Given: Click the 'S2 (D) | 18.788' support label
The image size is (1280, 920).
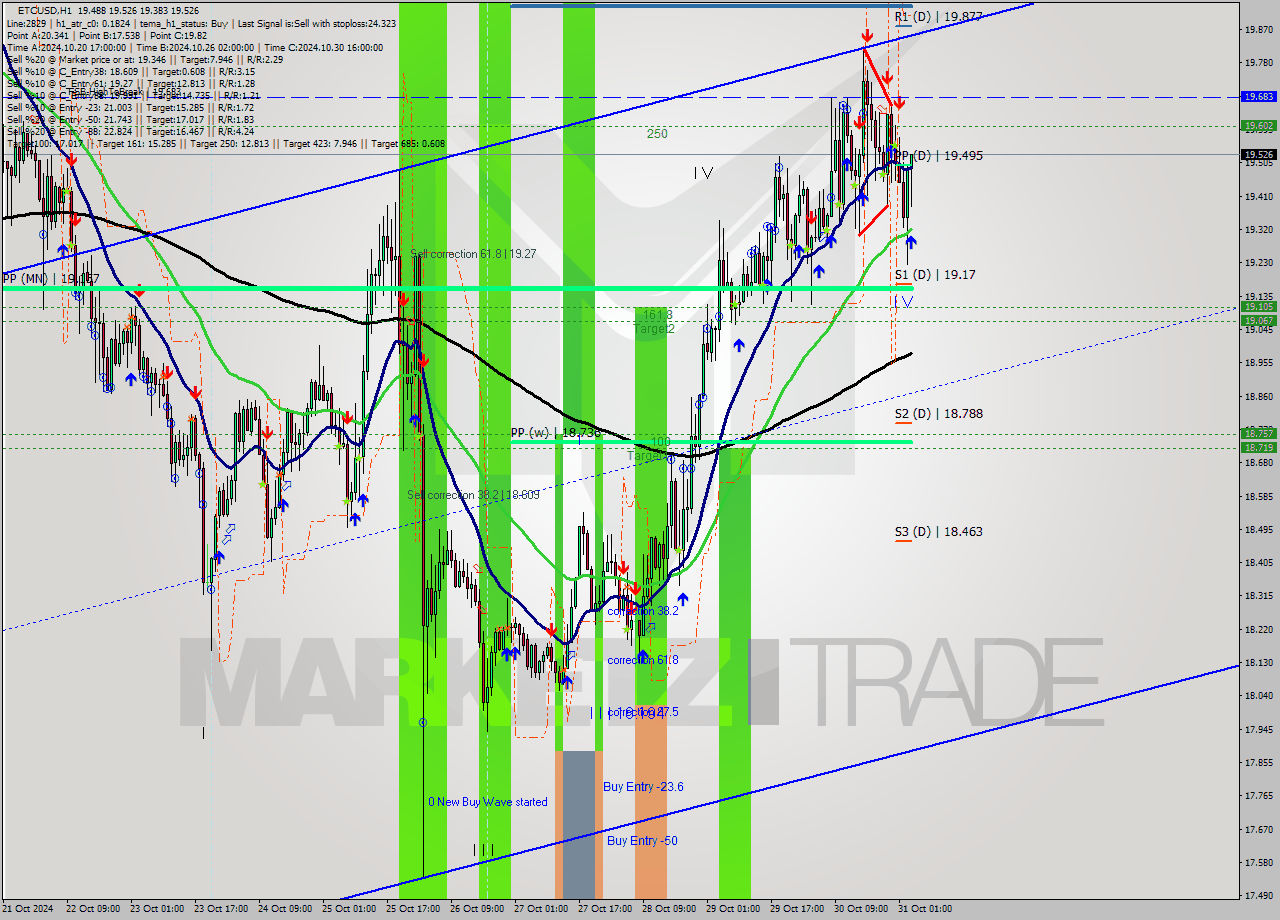Looking at the screenshot, I should coord(938,413).
